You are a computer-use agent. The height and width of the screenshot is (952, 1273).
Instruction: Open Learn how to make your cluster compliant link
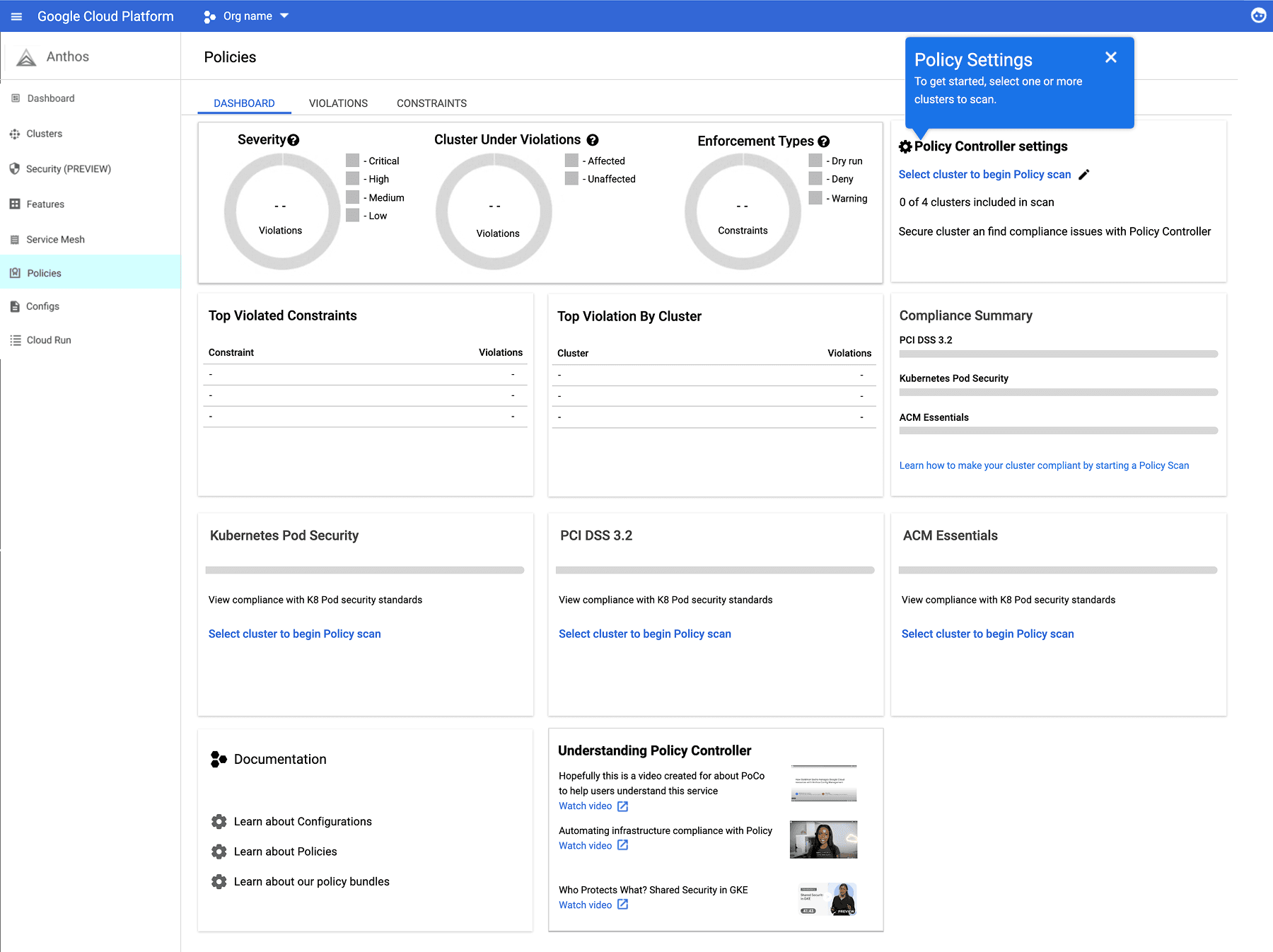pos(1044,465)
